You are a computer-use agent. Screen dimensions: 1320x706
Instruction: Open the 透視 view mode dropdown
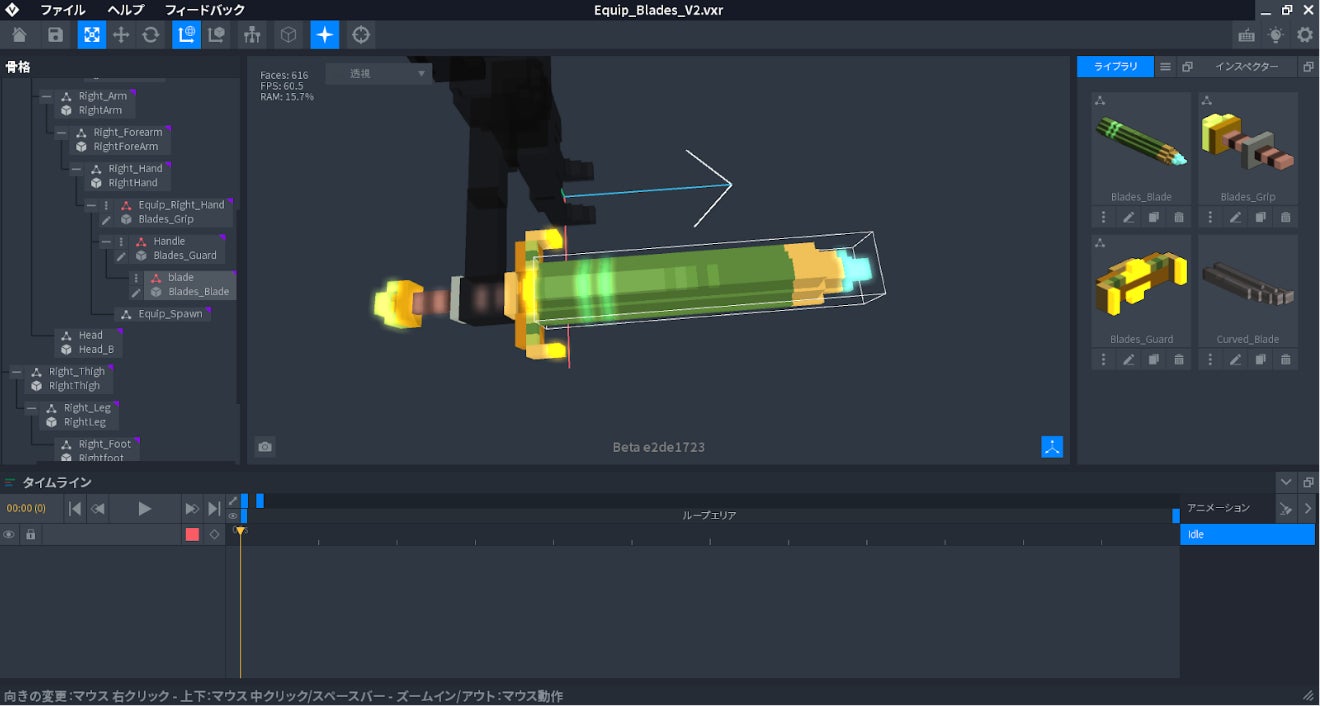[388, 73]
